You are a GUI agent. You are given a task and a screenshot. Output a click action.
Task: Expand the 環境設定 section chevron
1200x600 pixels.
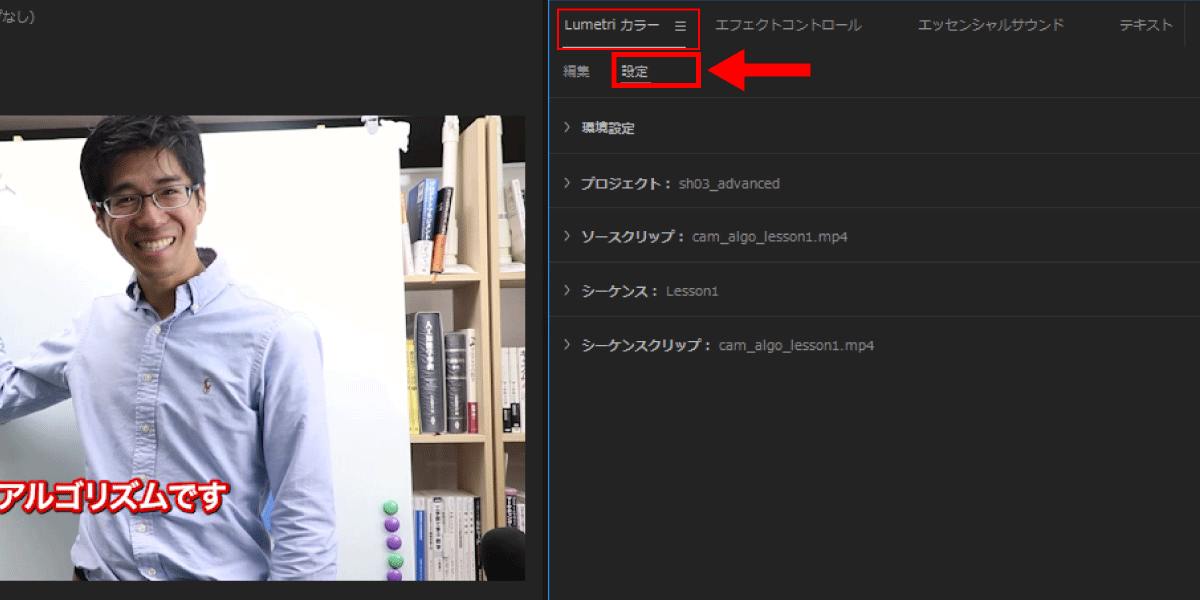(567, 128)
